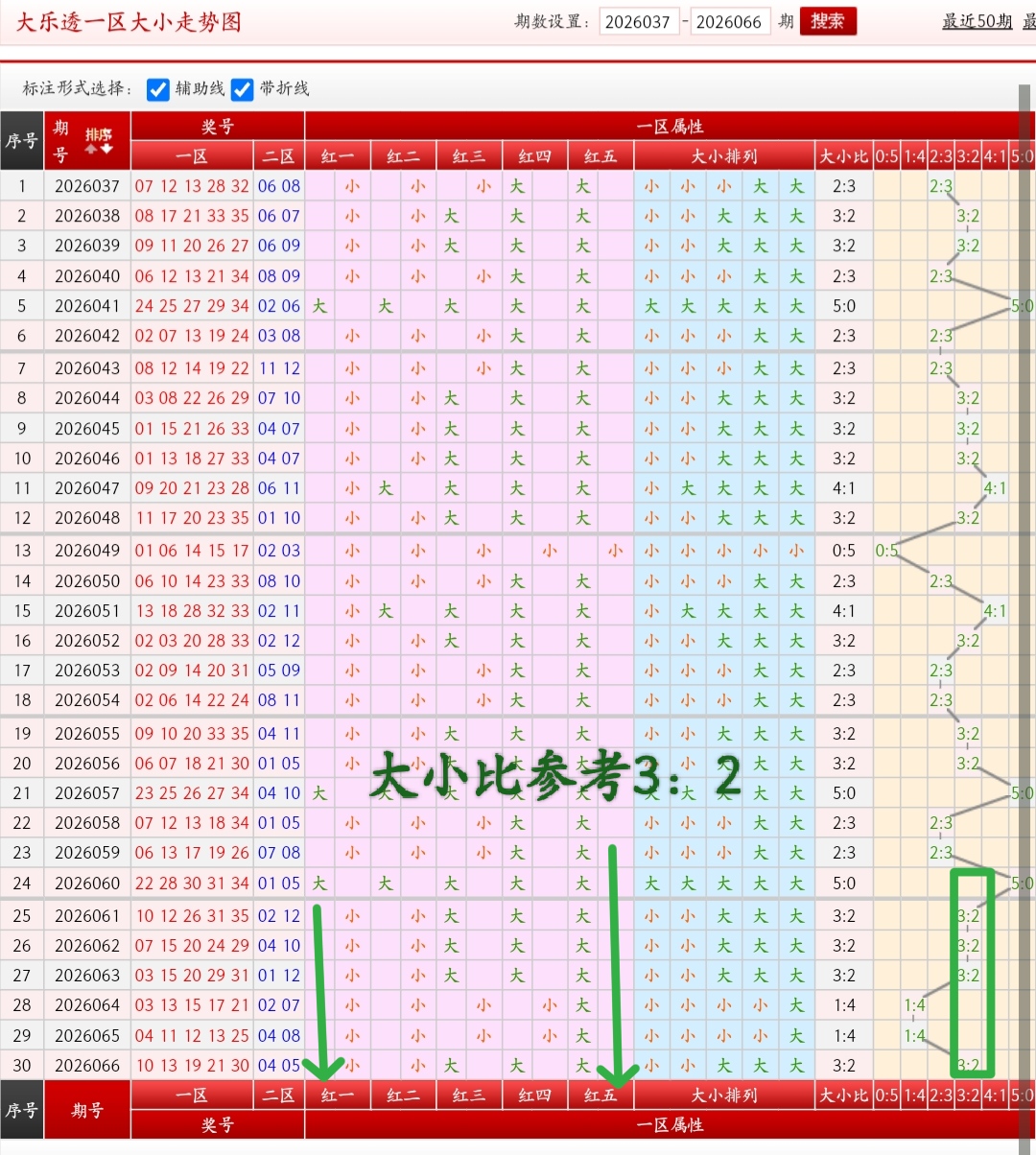Click back-area numbers 11 12 in row 2026043
This screenshot has height=1155, width=1036.
(x=279, y=368)
